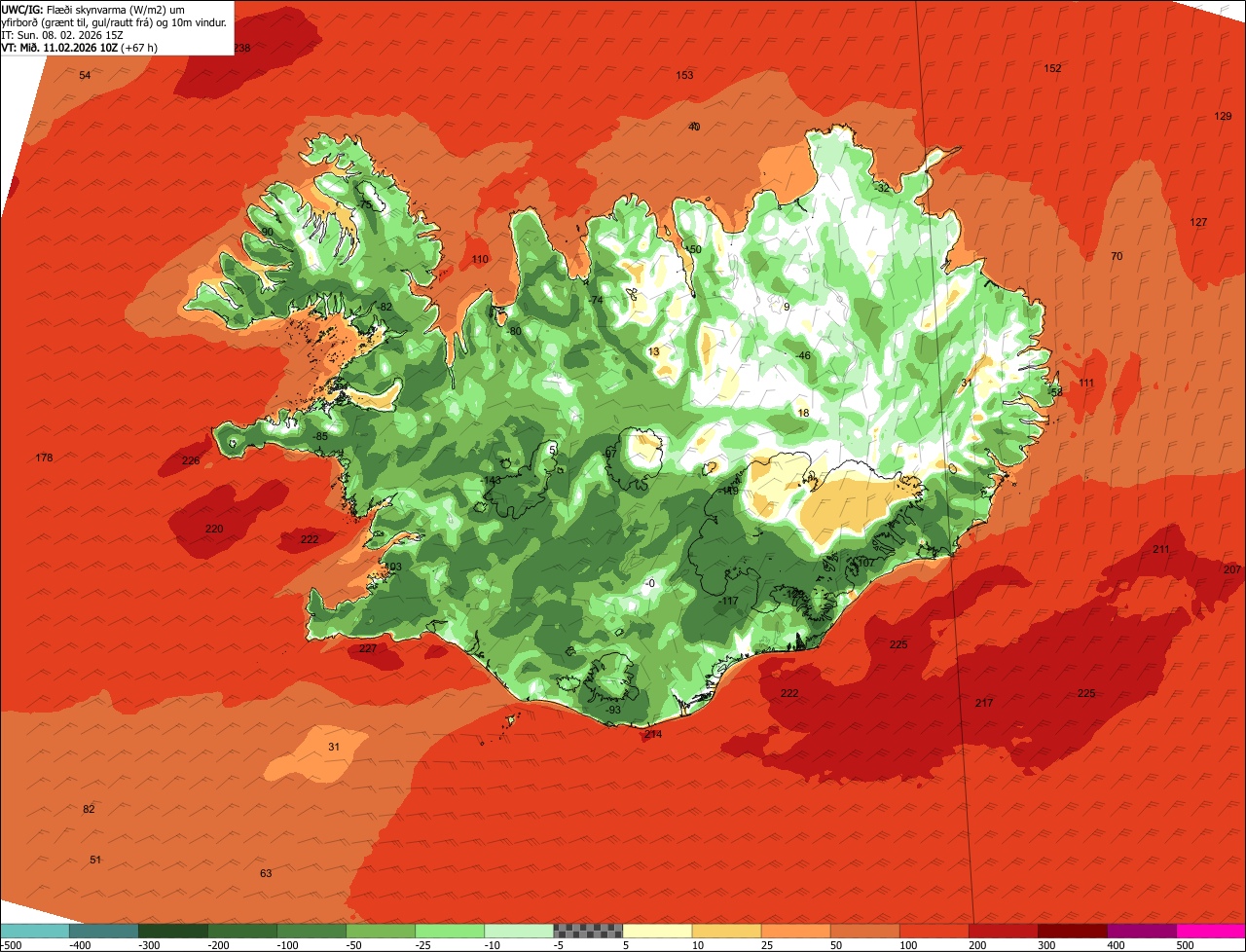Click the -46 value in the highlands
The width and height of the screenshot is (1246, 952).
coord(803,355)
